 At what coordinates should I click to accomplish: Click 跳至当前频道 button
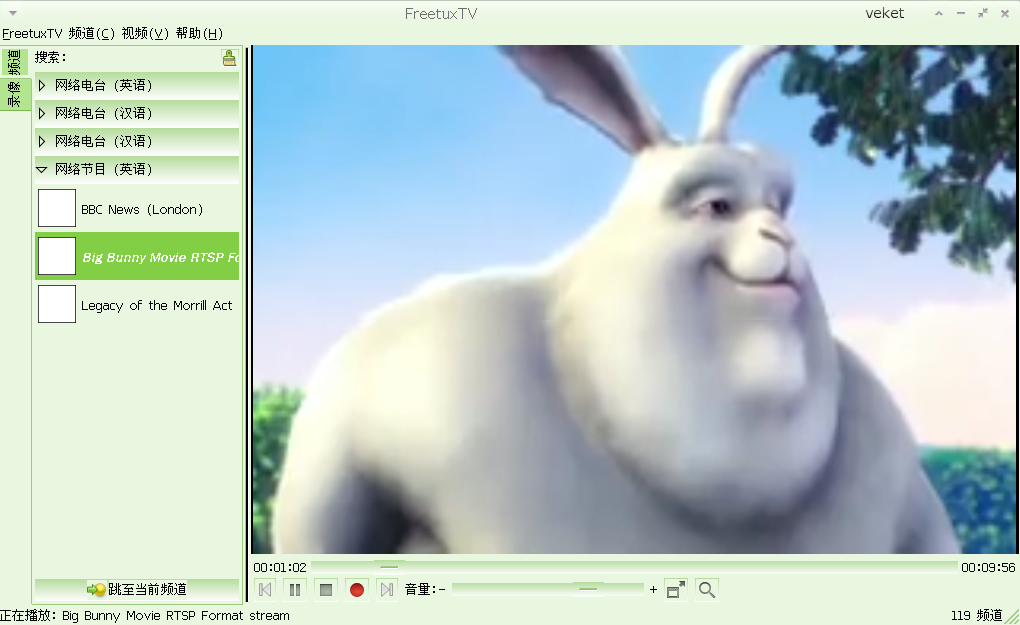[x=137, y=589]
